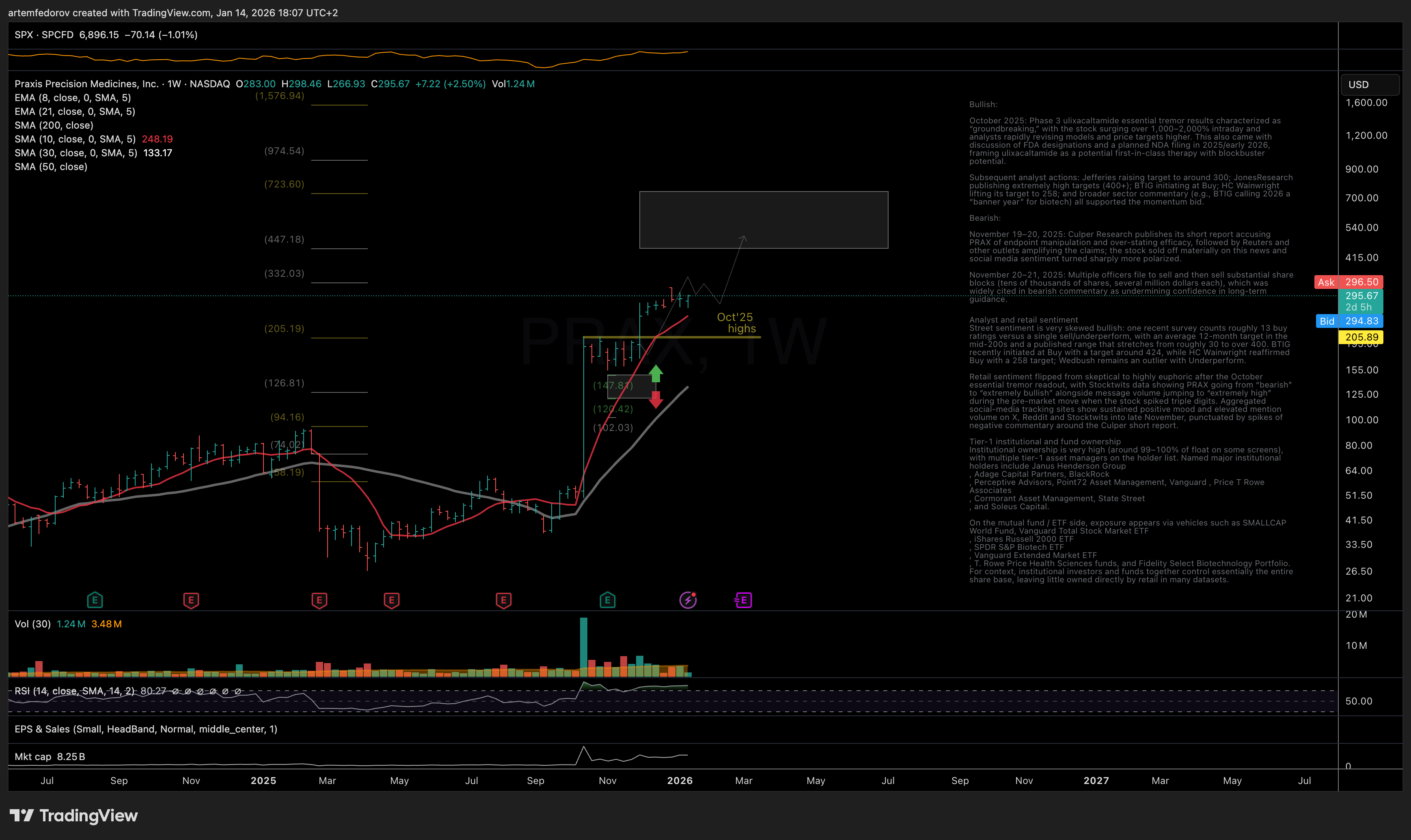Click the RSI (14, close, SMA, 14, 2) legend
Image resolution: width=1411 pixels, height=840 pixels.
point(75,691)
